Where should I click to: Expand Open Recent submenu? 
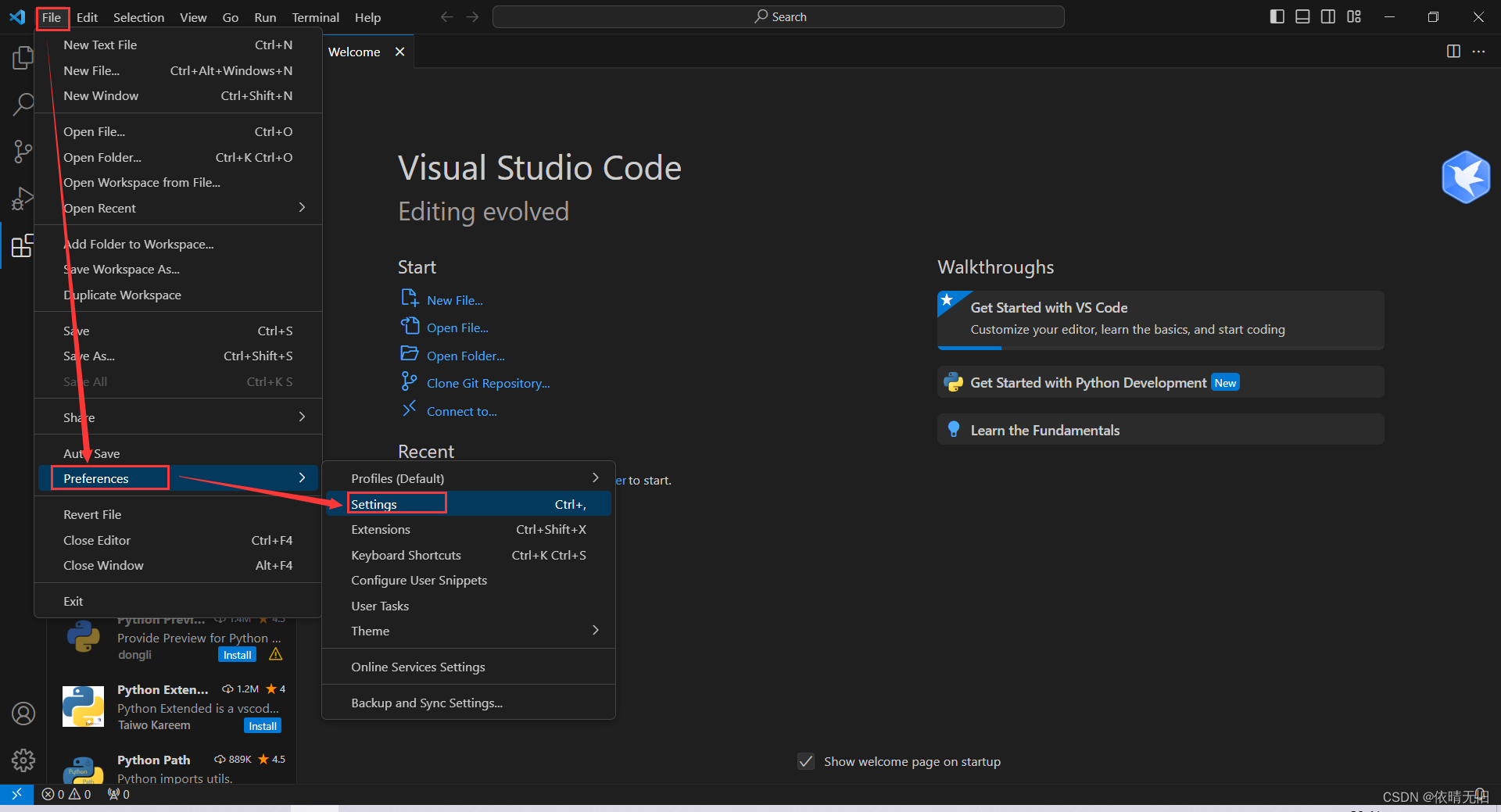[x=178, y=208]
